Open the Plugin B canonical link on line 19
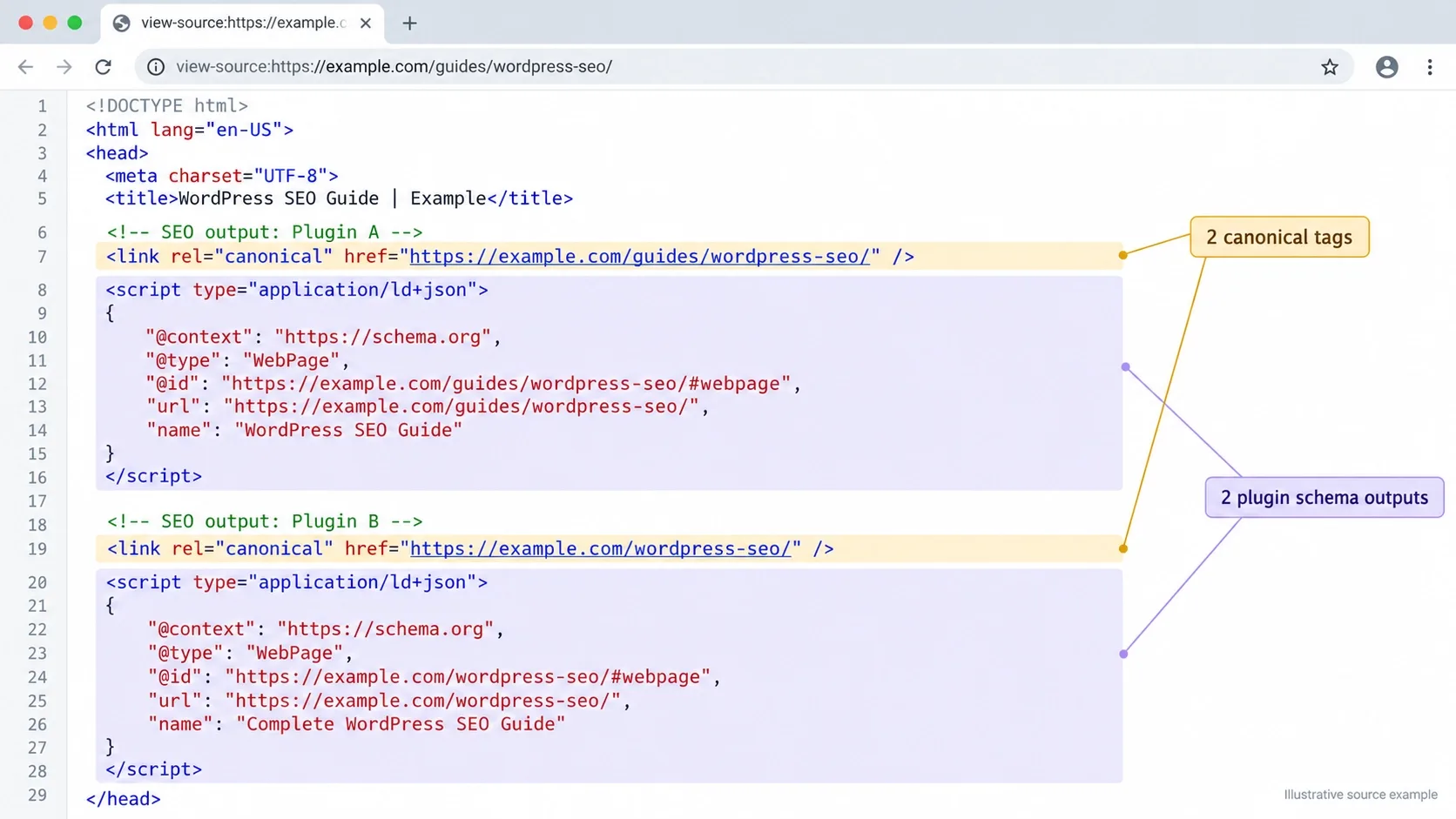 point(600,549)
